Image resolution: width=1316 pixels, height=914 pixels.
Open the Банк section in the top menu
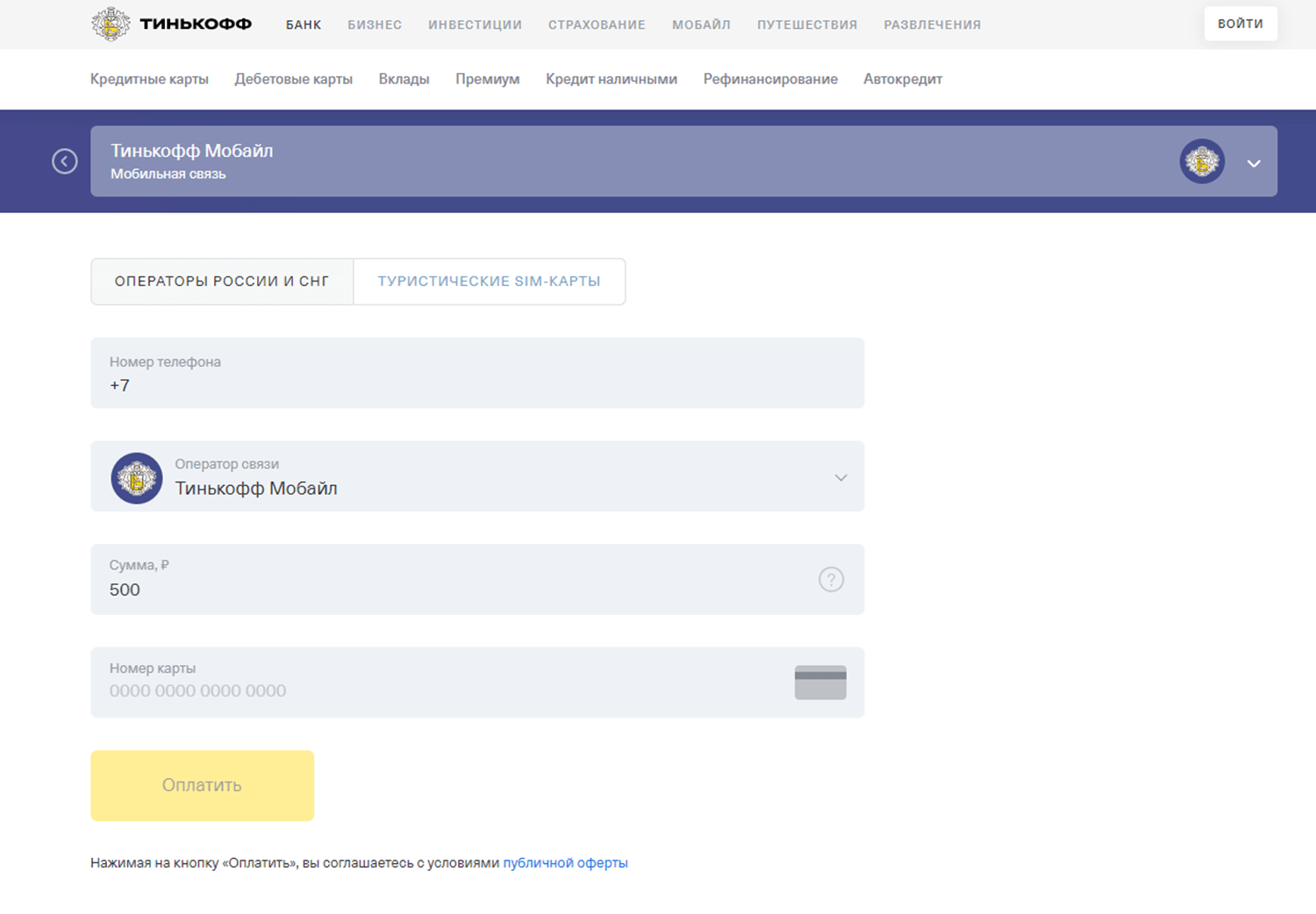point(304,25)
